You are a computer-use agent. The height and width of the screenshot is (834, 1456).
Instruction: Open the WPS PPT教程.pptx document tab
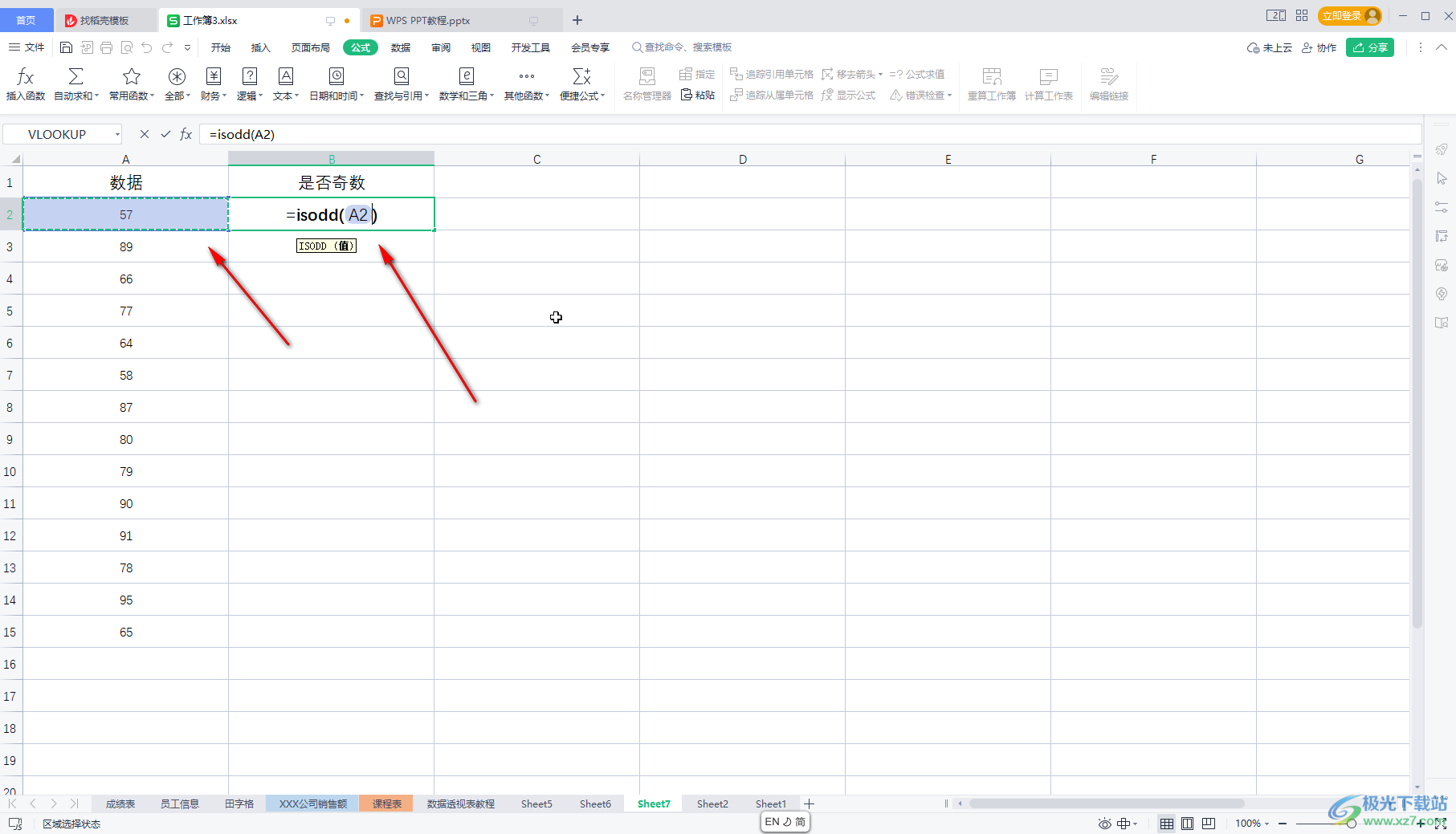click(x=462, y=20)
